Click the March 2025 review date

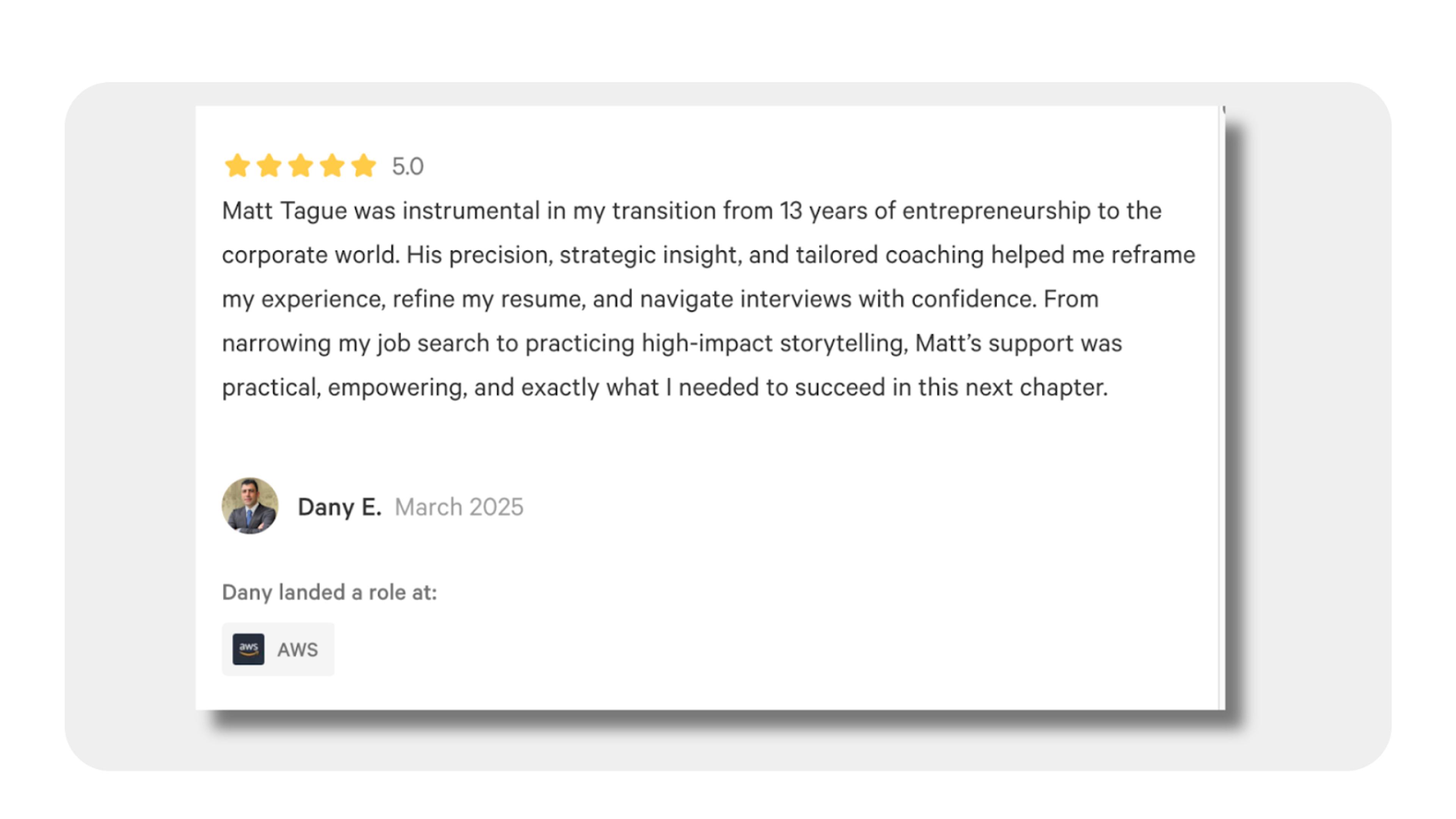(x=459, y=507)
